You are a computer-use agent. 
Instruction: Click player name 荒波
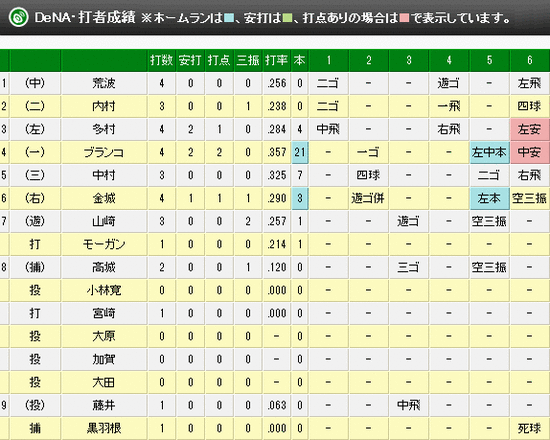(104, 83)
